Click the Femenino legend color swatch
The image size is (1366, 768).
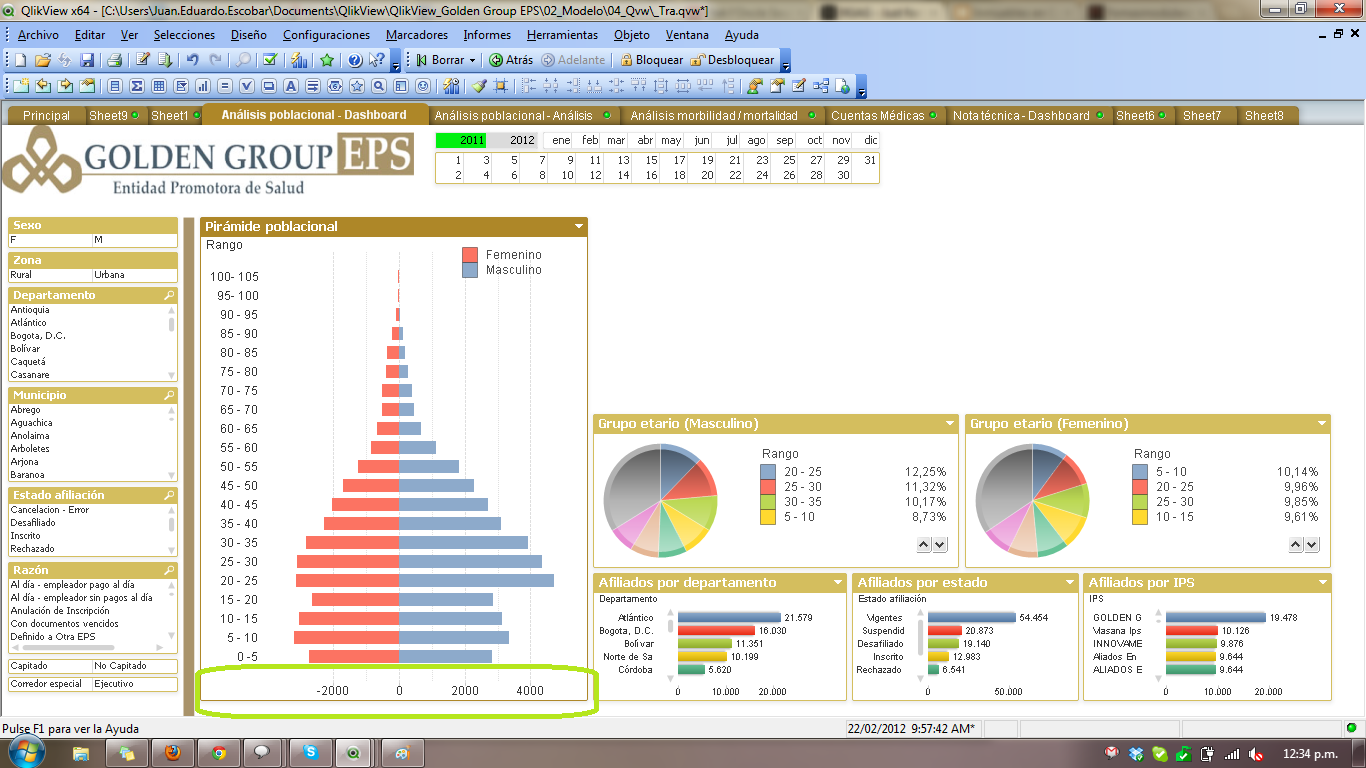coord(470,255)
